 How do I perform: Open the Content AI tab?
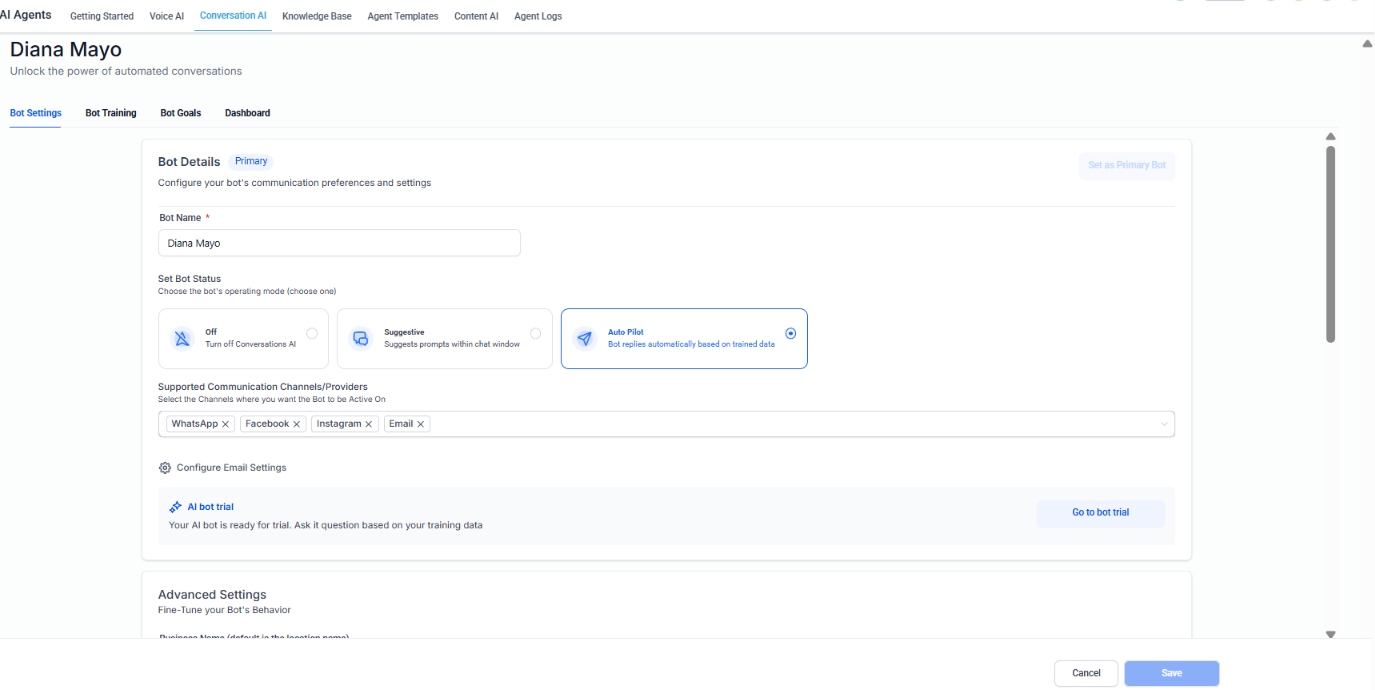point(476,16)
